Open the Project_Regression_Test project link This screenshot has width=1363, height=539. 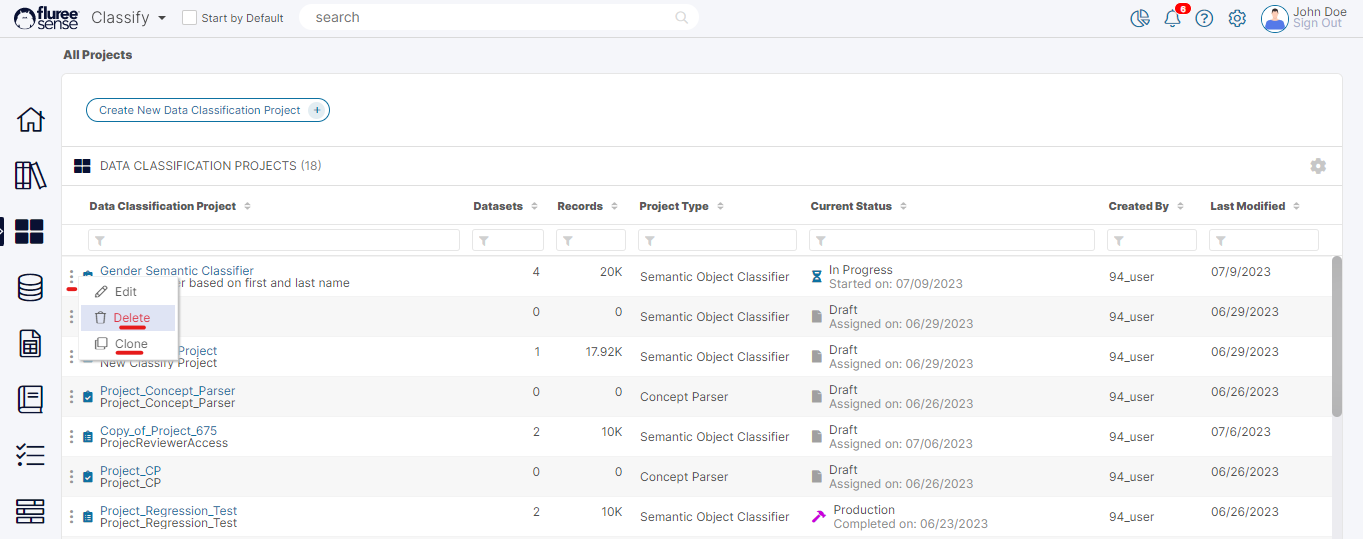168,511
